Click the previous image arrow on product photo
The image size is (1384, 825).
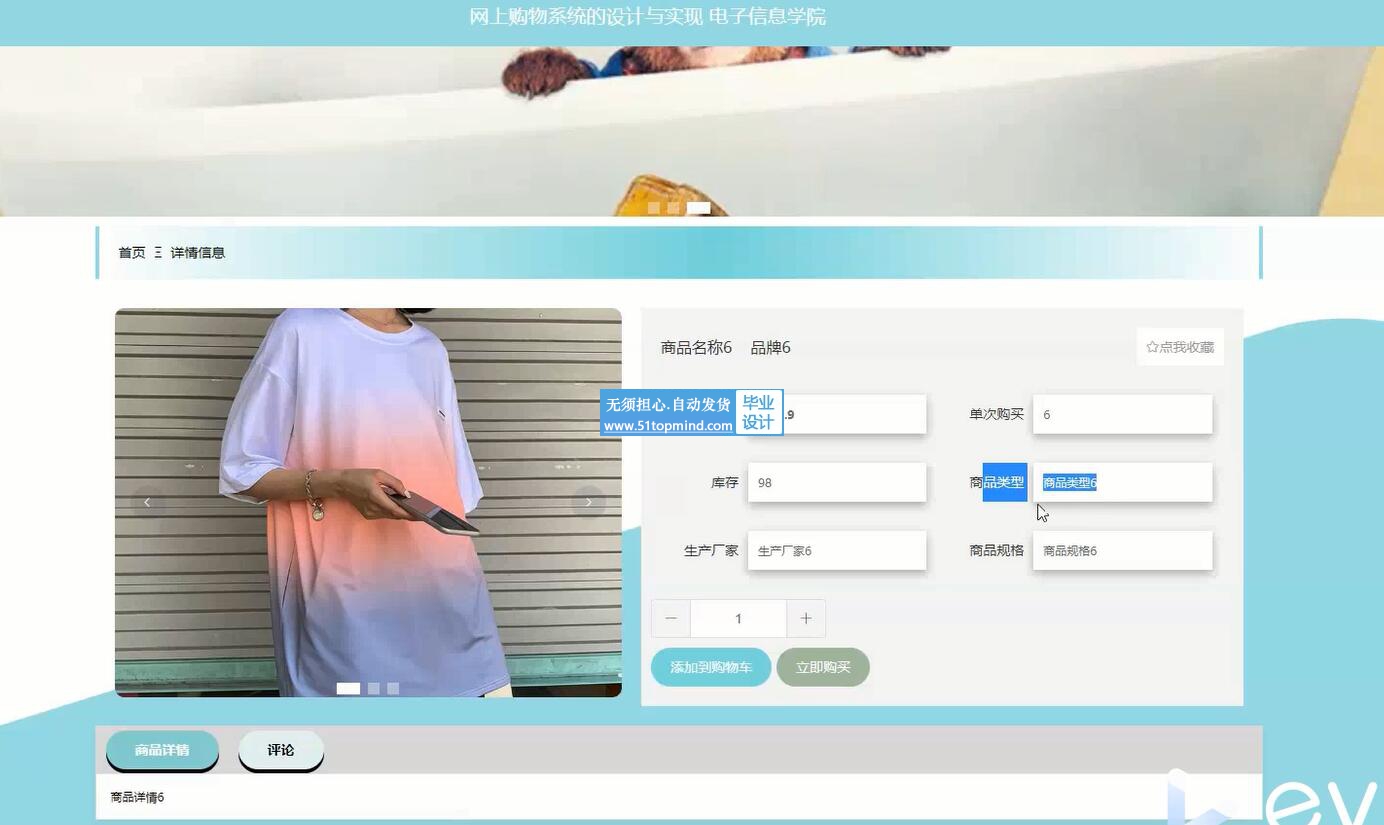point(147,502)
